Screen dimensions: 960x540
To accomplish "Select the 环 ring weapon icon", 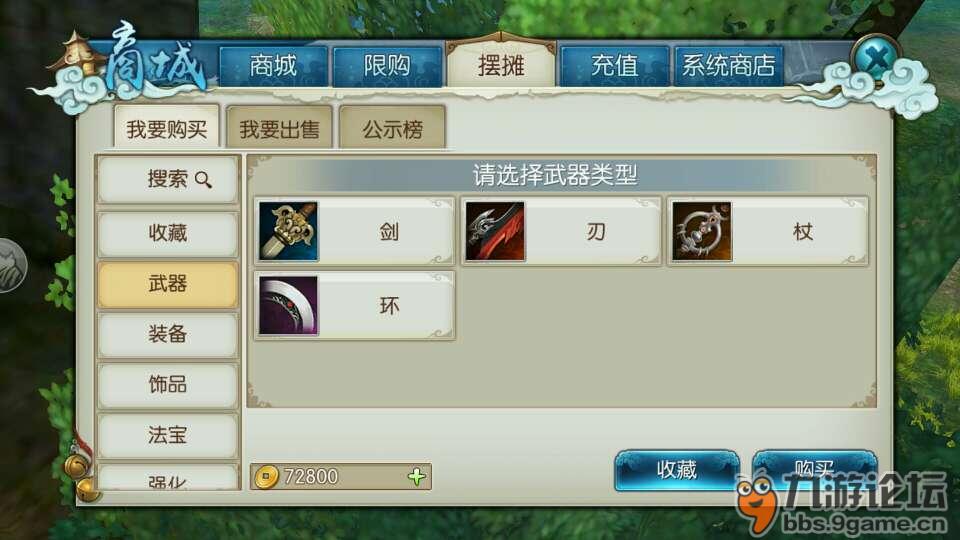I will coord(288,306).
